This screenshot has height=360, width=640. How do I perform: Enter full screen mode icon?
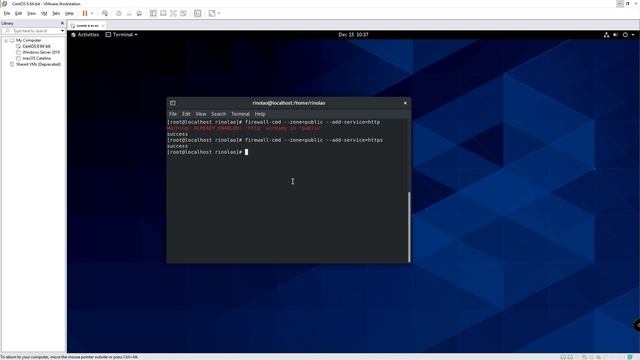173,13
